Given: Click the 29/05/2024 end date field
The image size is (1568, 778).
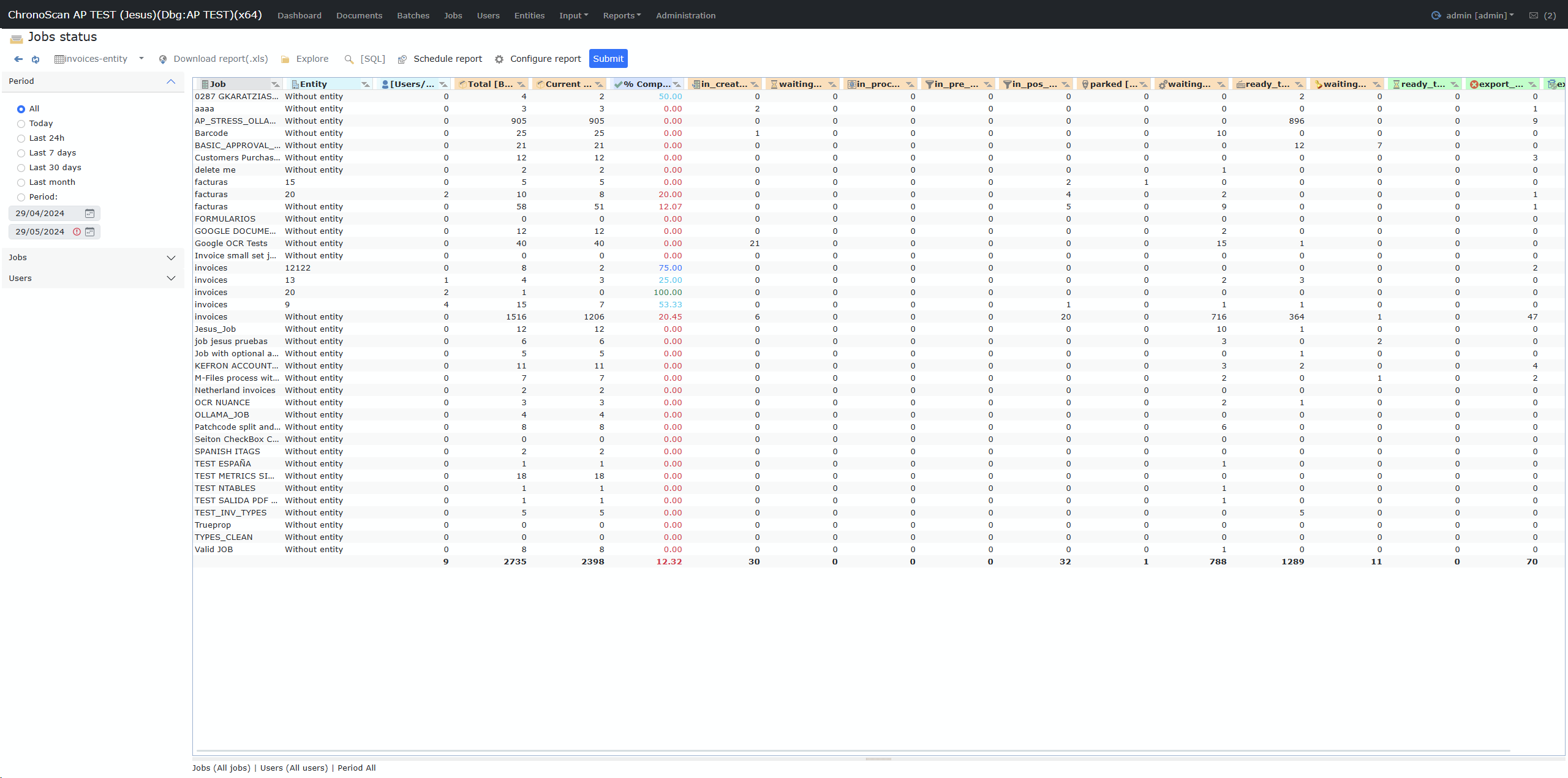Looking at the screenshot, I should click(x=40, y=231).
